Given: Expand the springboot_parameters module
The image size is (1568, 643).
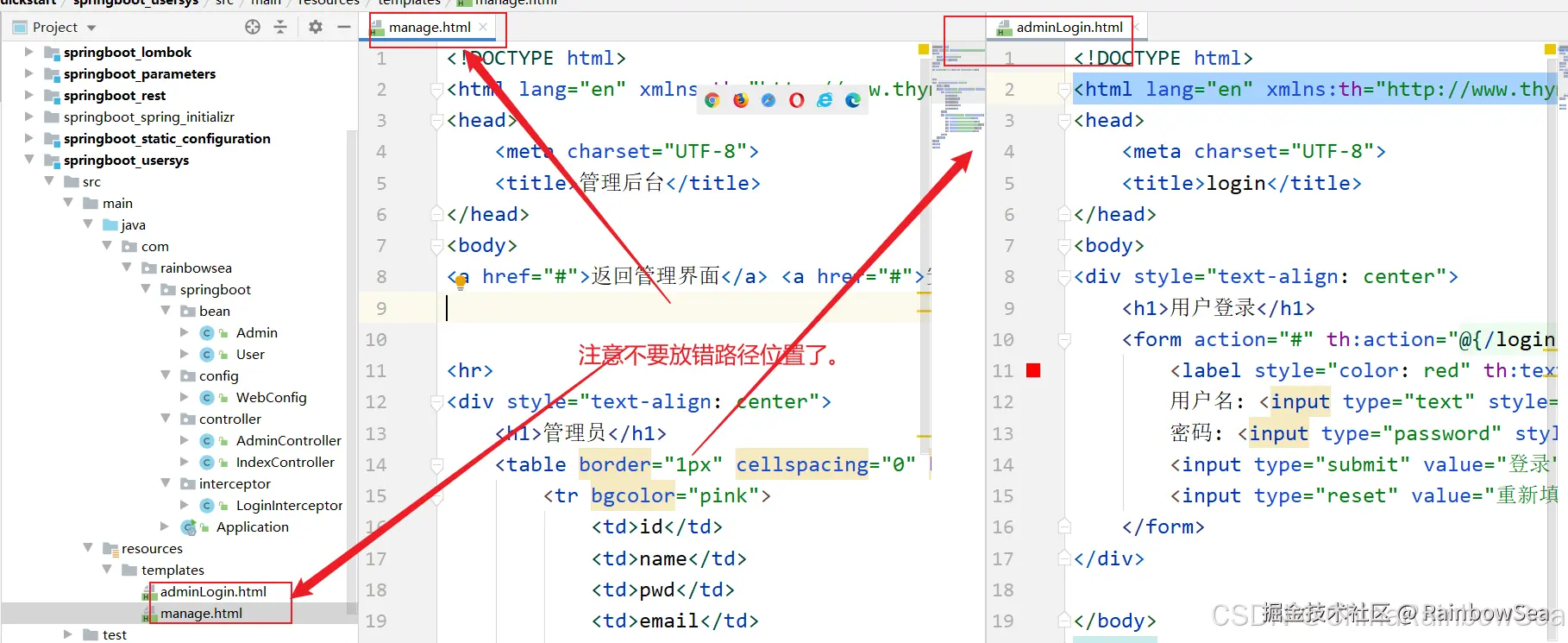Looking at the screenshot, I should click(29, 73).
